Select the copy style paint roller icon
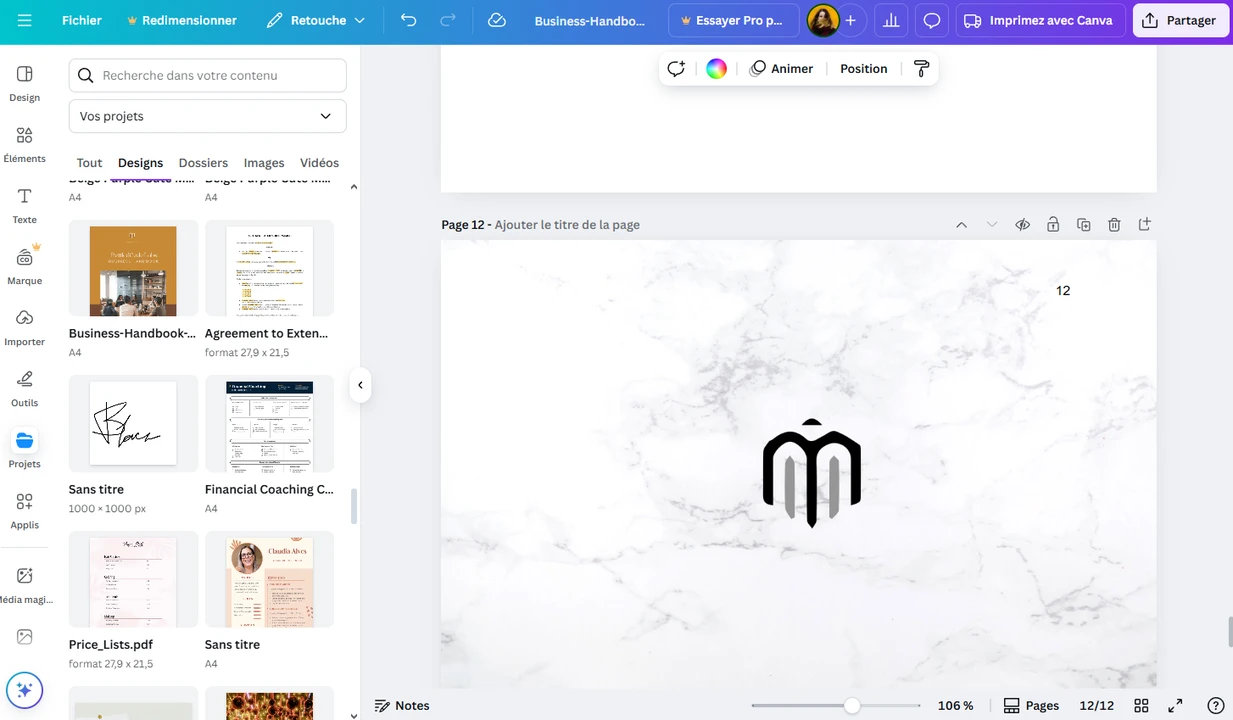This screenshot has width=1233, height=720. [x=921, y=69]
